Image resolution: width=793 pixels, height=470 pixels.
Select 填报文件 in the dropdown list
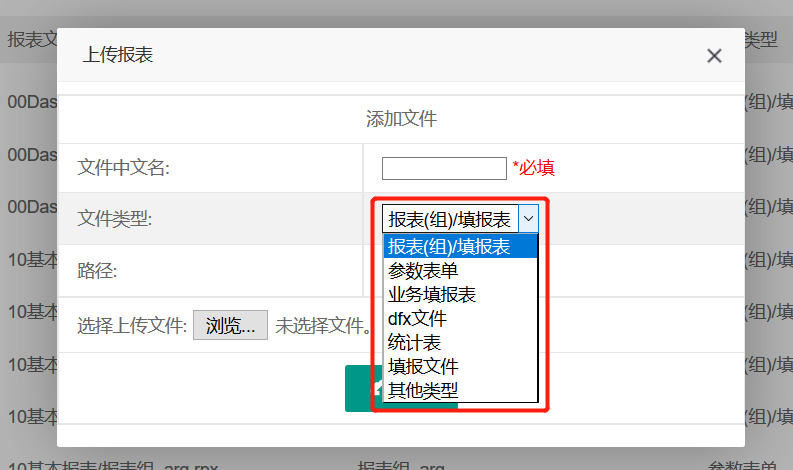click(460, 366)
